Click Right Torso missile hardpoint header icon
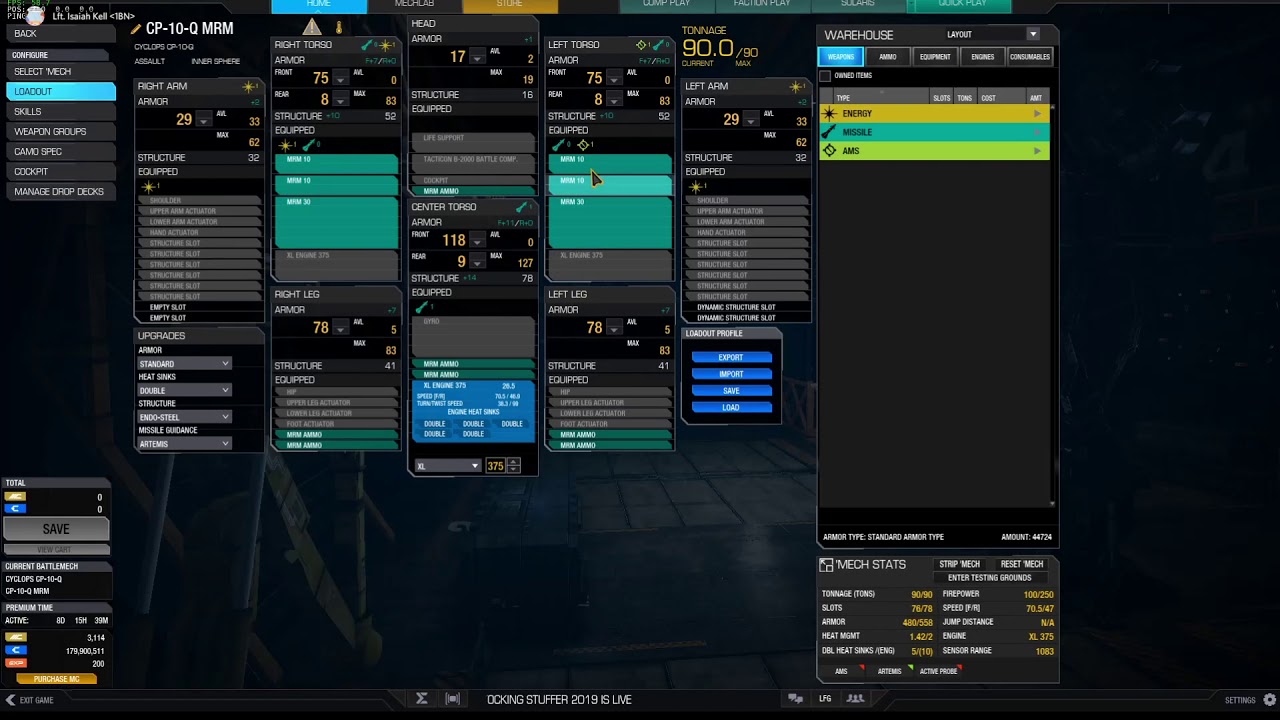The height and width of the screenshot is (720, 1280). [368, 45]
